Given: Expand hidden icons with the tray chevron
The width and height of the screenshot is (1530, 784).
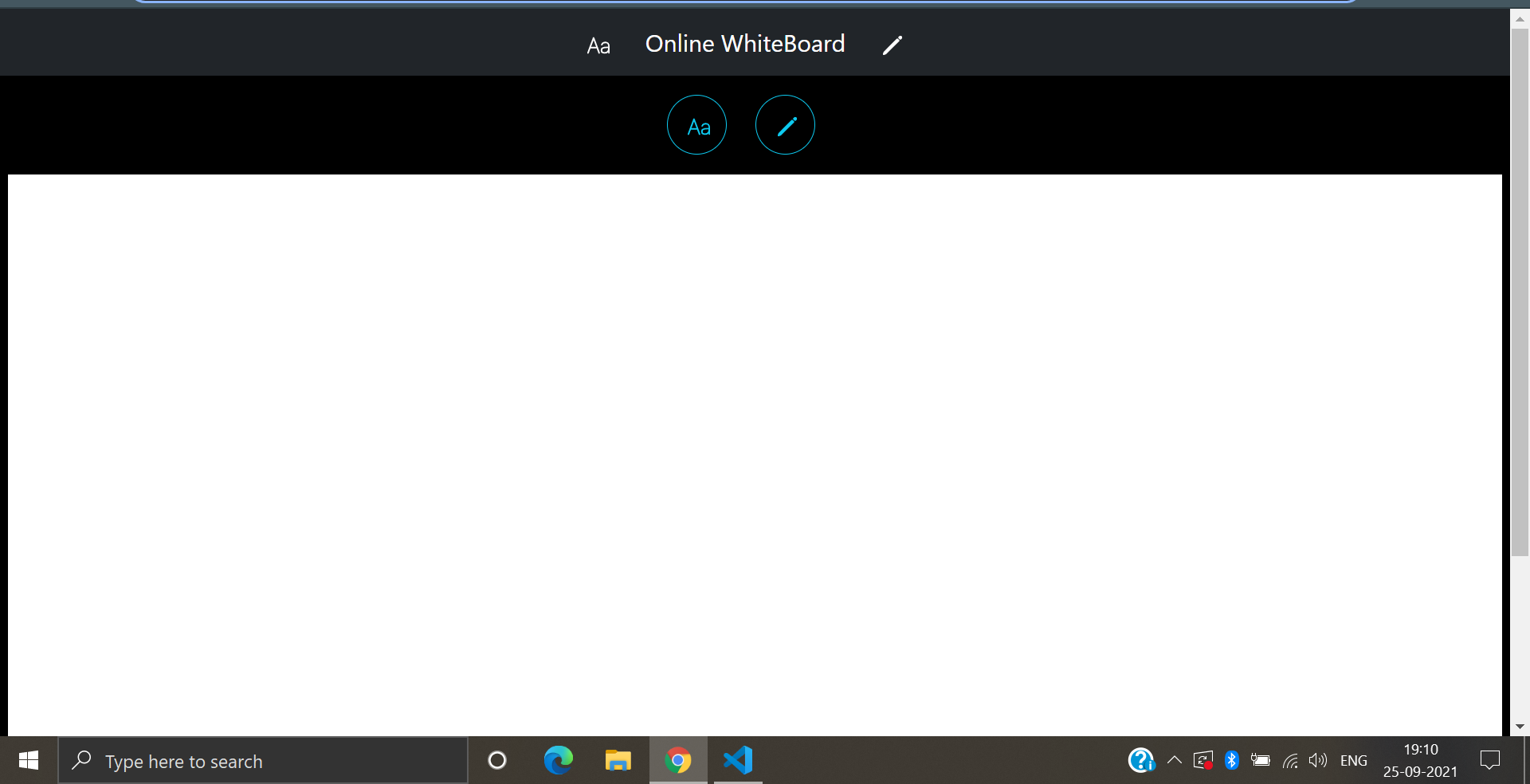Looking at the screenshot, I should (x=1173, y=760).
